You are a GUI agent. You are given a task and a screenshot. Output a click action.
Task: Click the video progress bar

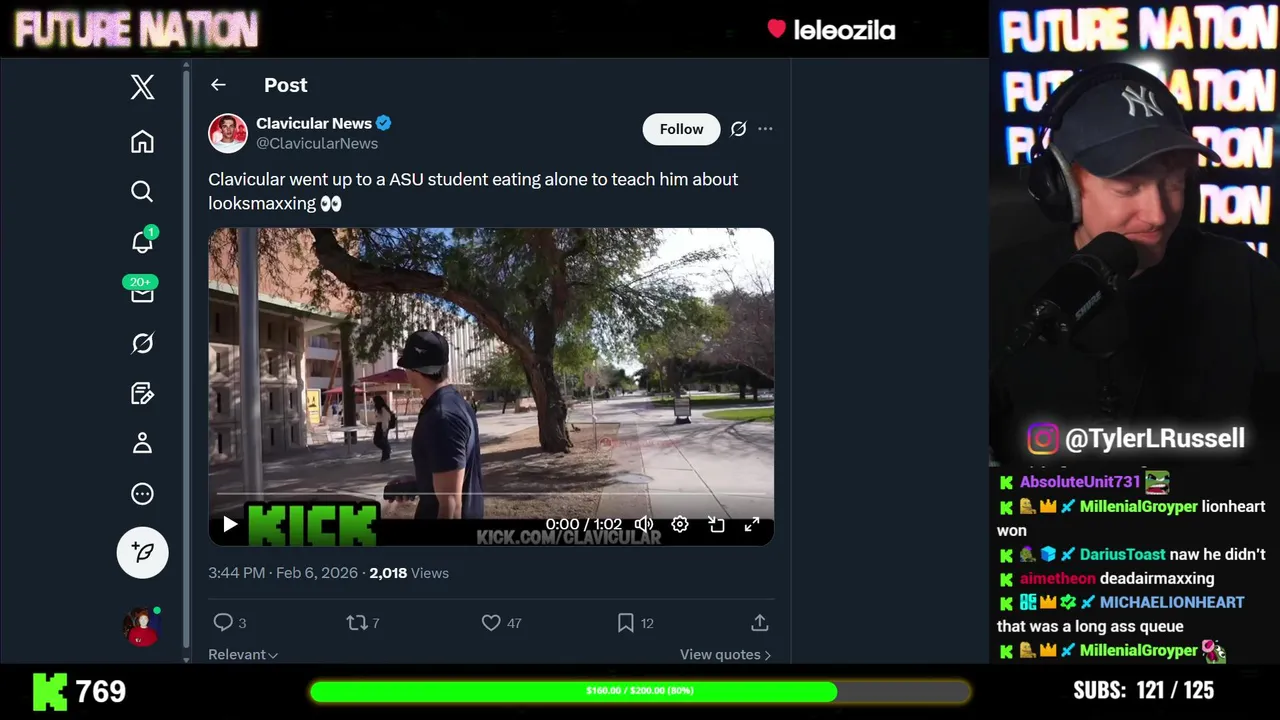(x=490, y=494)
